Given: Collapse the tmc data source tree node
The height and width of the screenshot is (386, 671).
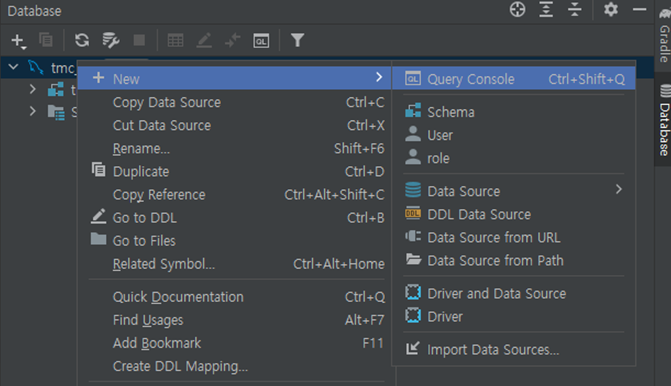Looking at the screenshot, I should pos(13,67).
